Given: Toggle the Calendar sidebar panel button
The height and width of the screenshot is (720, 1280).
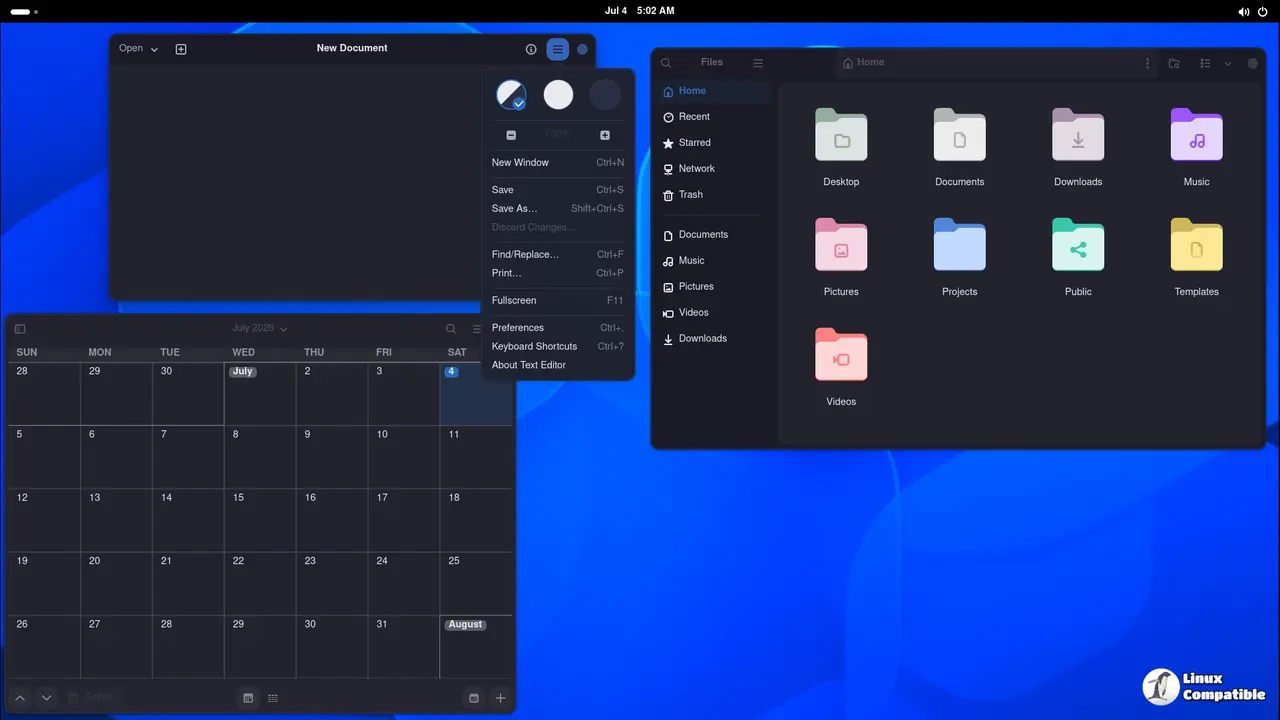Looking at the screenshot, I should point(20,329).
